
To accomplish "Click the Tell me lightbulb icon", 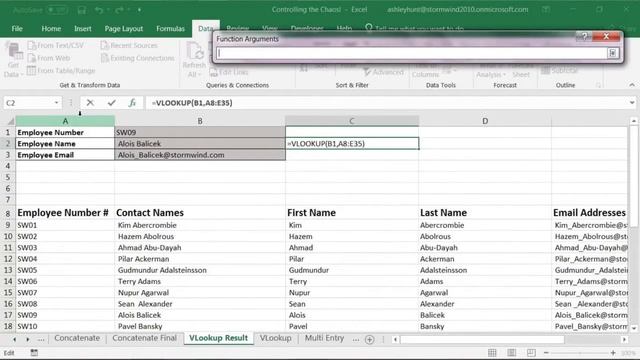I will 369,28.
